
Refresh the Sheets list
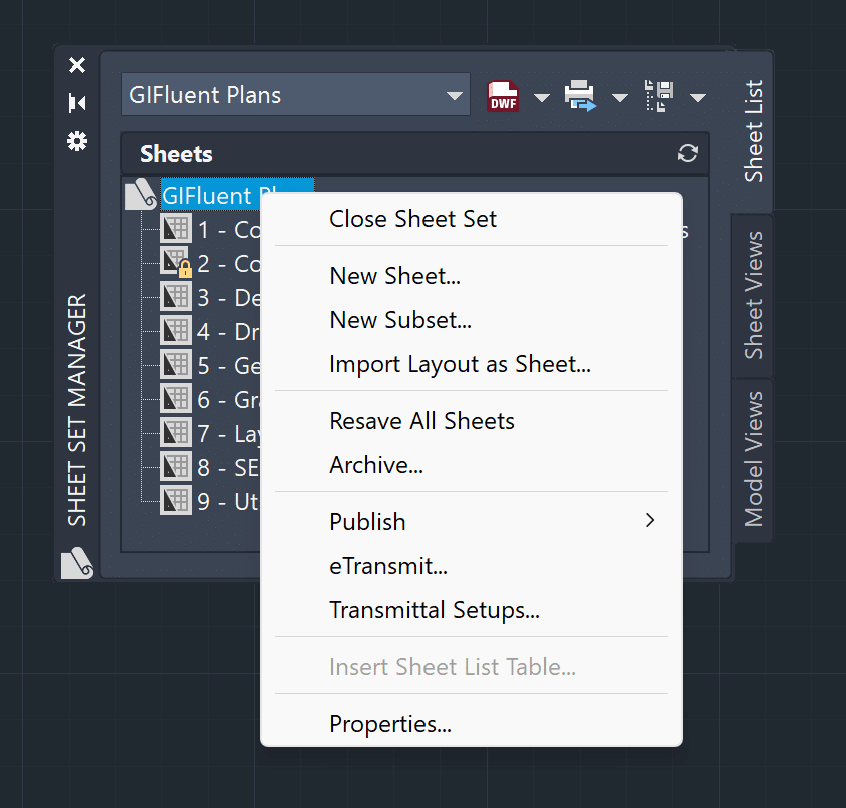click(686, 153)
